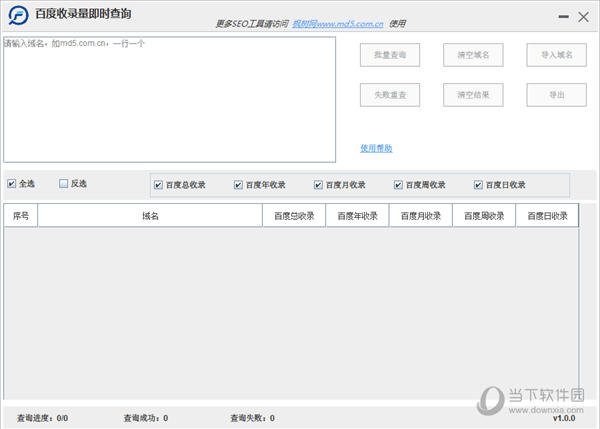The width and height of the screenshot is (600, 429).
Task: Uncheck the 百度月收录 checkbox
Action: [318, 185]
